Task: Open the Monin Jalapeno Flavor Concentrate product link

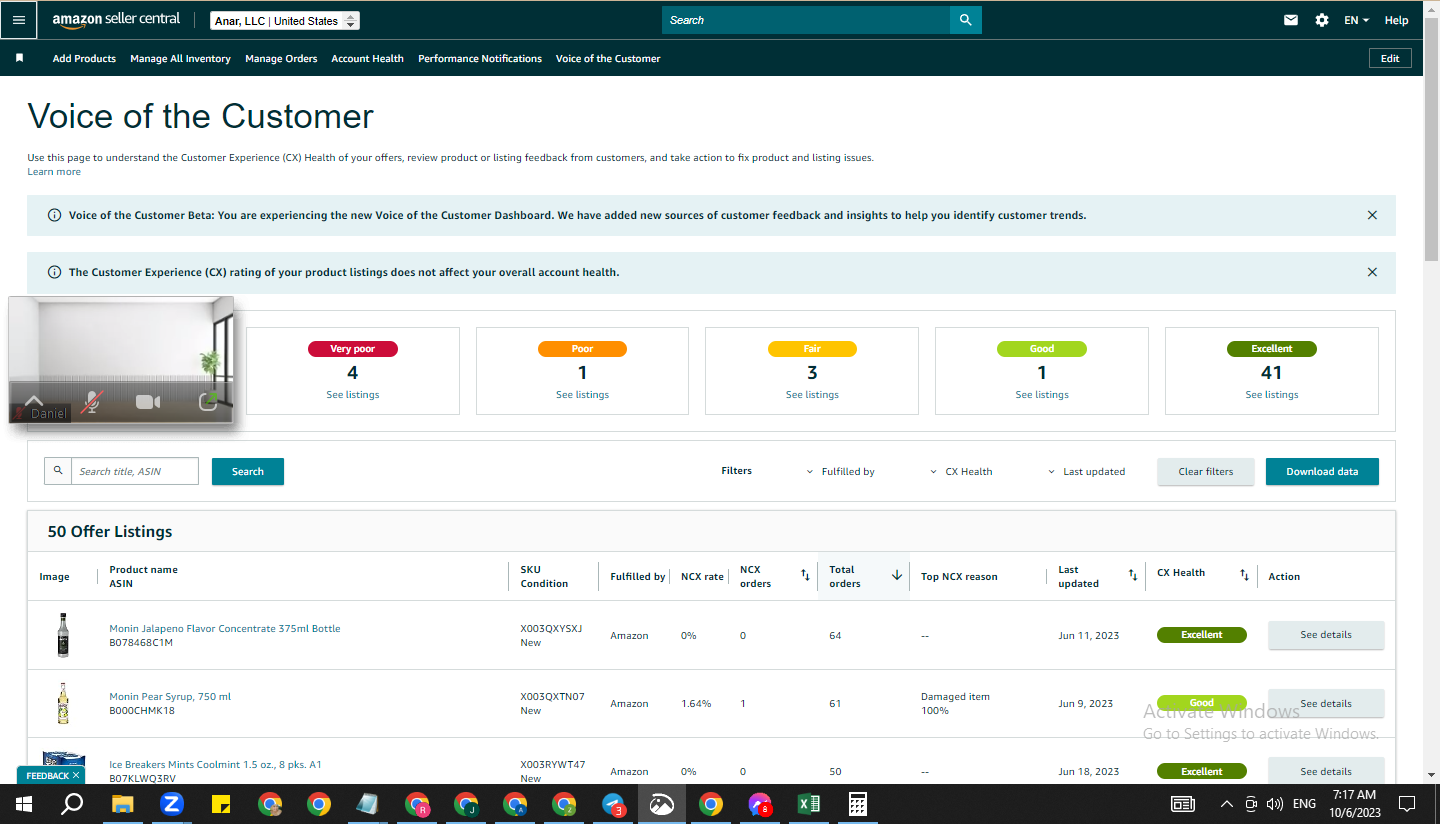Action: [225, 629]
